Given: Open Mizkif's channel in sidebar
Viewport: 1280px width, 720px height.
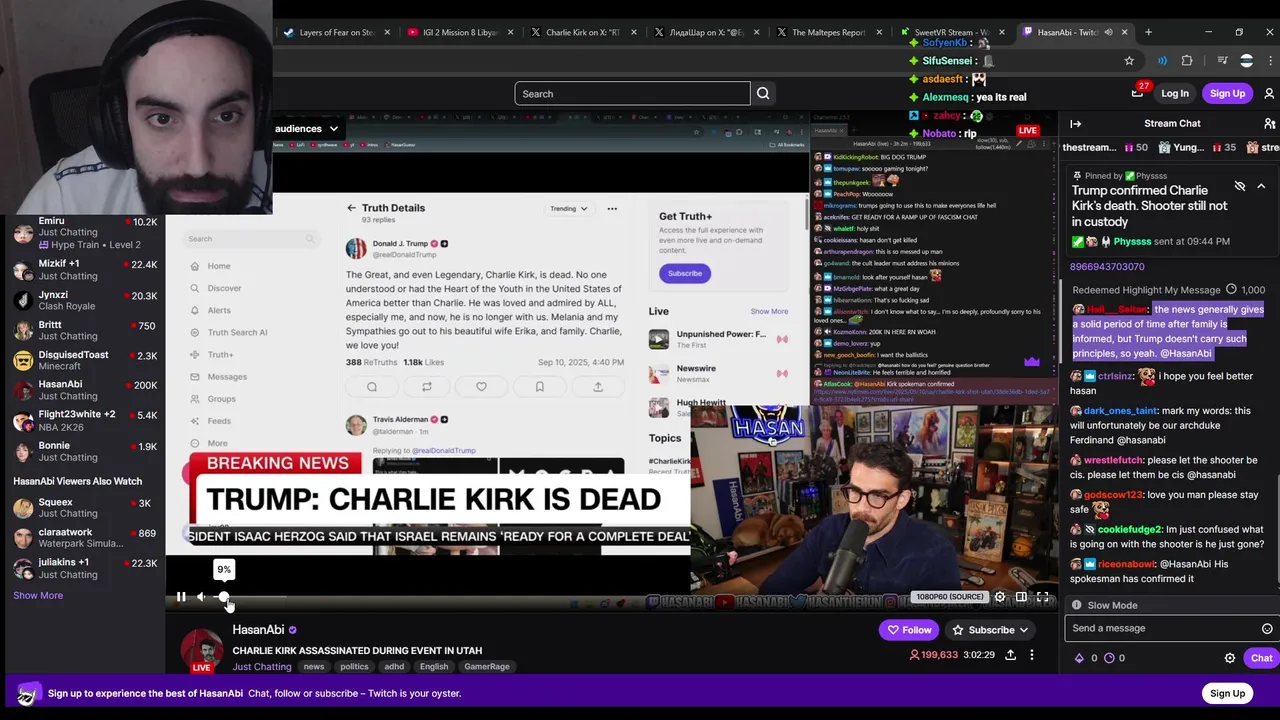Looking at the screenshot, I should (85, 270).
